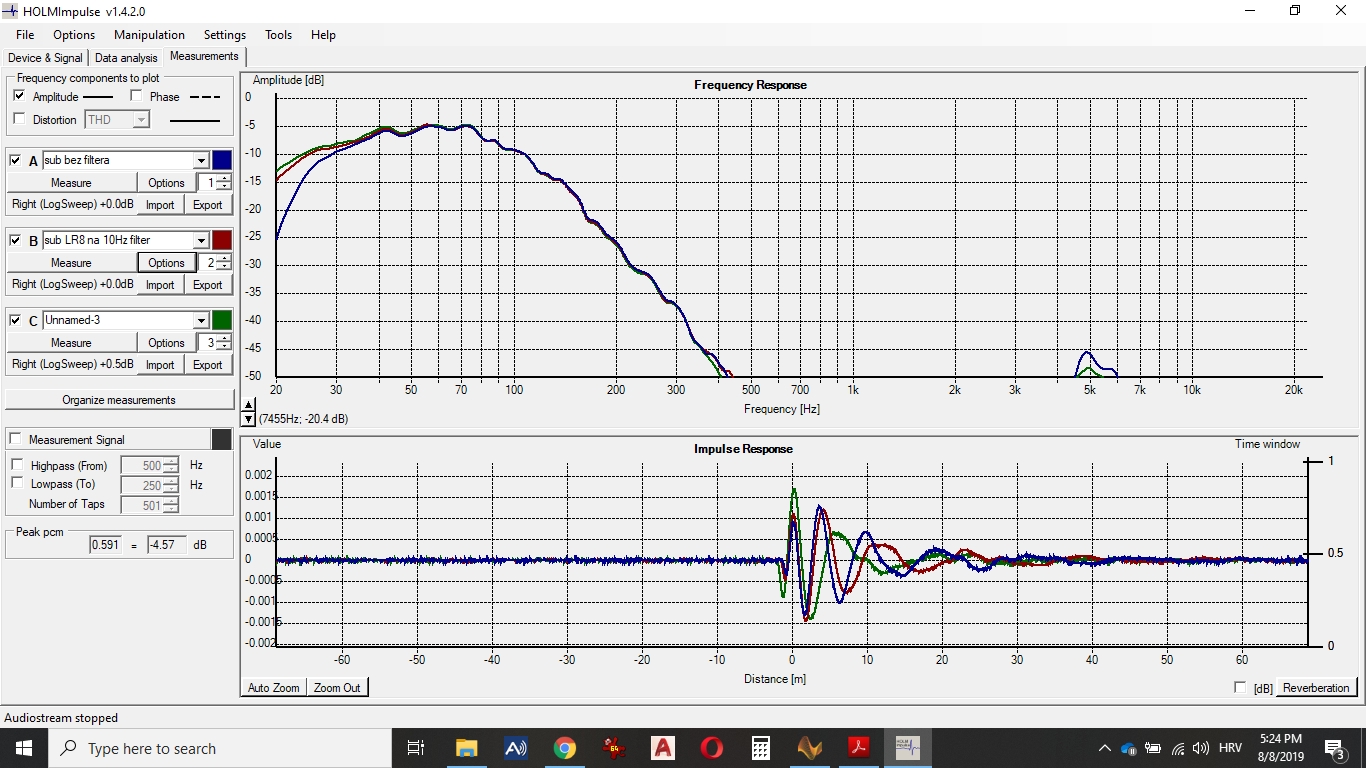
Task: Select the Measurements tab
Action: [x=204, y=56]
